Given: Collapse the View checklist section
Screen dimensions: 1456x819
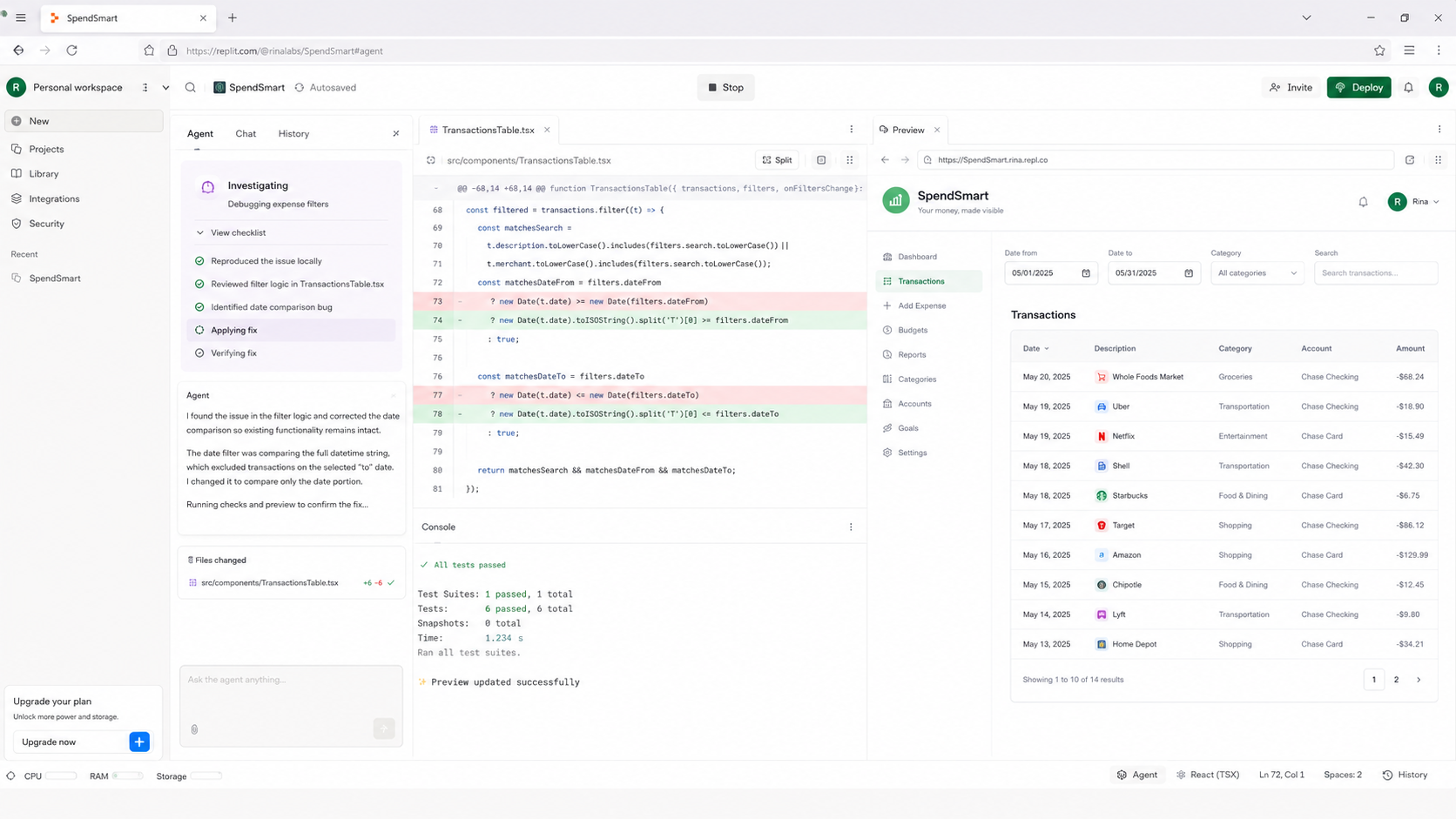Looking at the screenshot, I should click(x=231, y=232).
